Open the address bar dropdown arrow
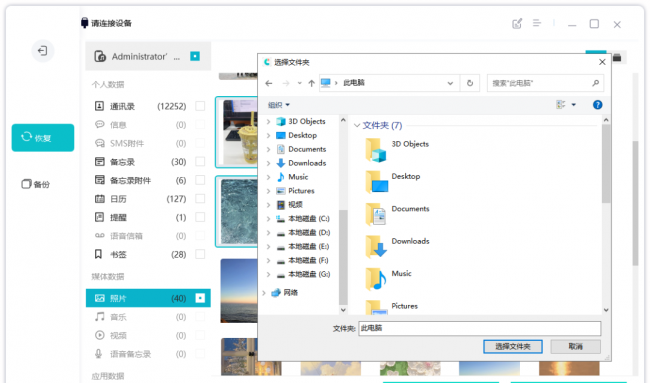 [x=450, y=83]
